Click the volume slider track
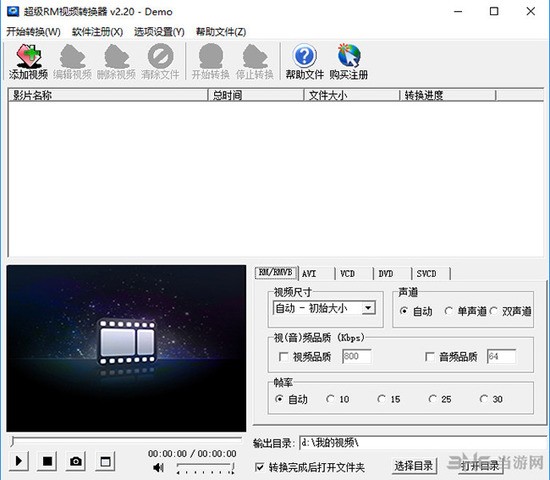 click(x=206, y=467)
